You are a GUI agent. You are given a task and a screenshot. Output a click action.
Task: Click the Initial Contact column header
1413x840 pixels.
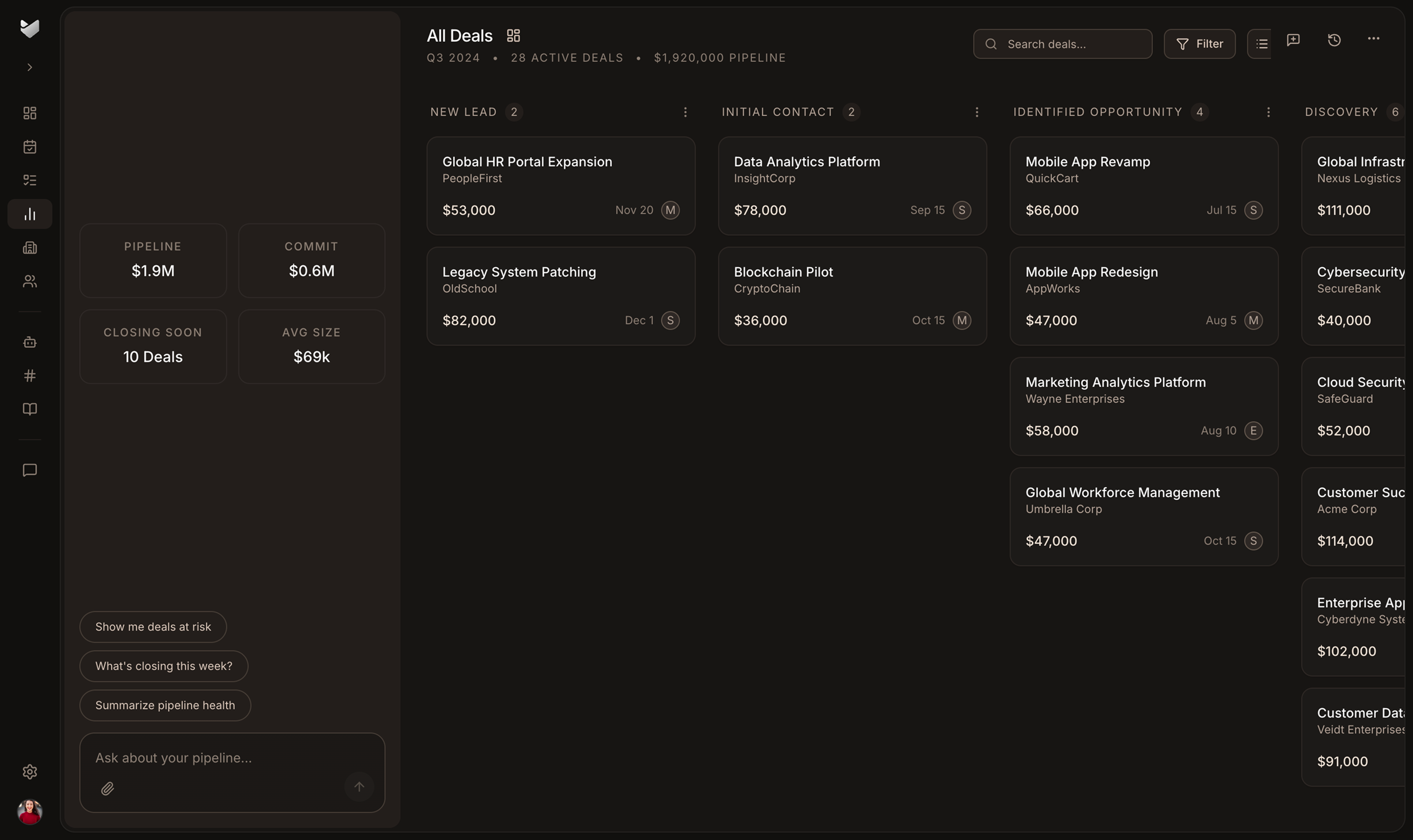click(x=777, y=112)
